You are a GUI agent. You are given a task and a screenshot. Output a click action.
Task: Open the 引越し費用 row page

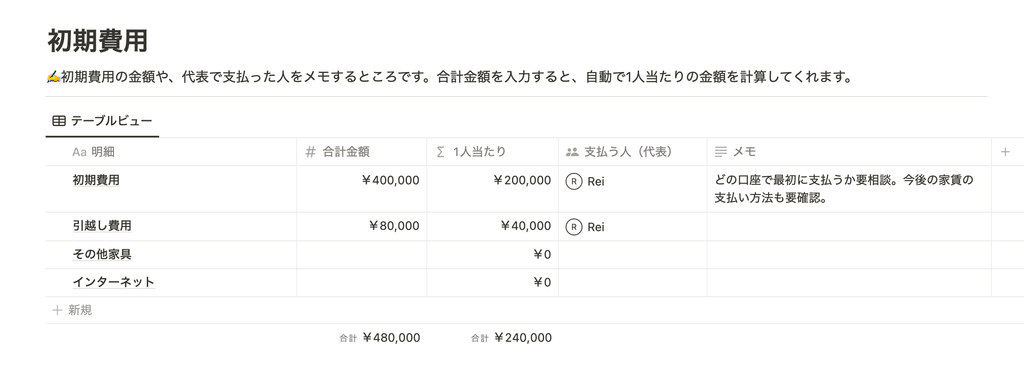pos(102,226)
